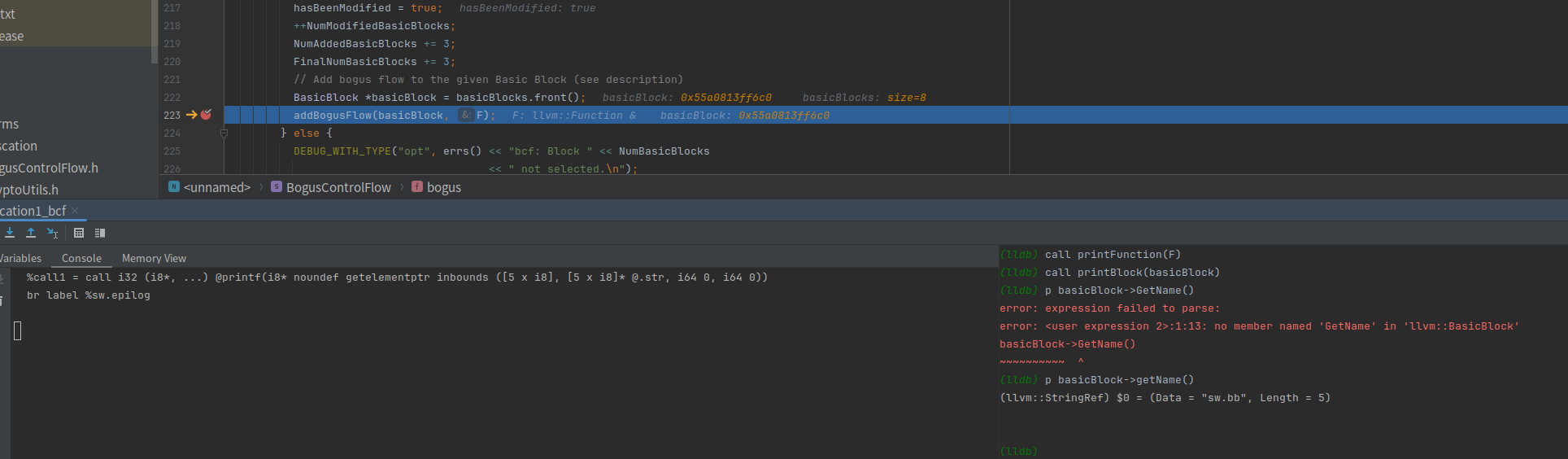The image size is (1568, 459).
Task: Open gusControlFlow.h in the project tree
Action: (49, 168)
